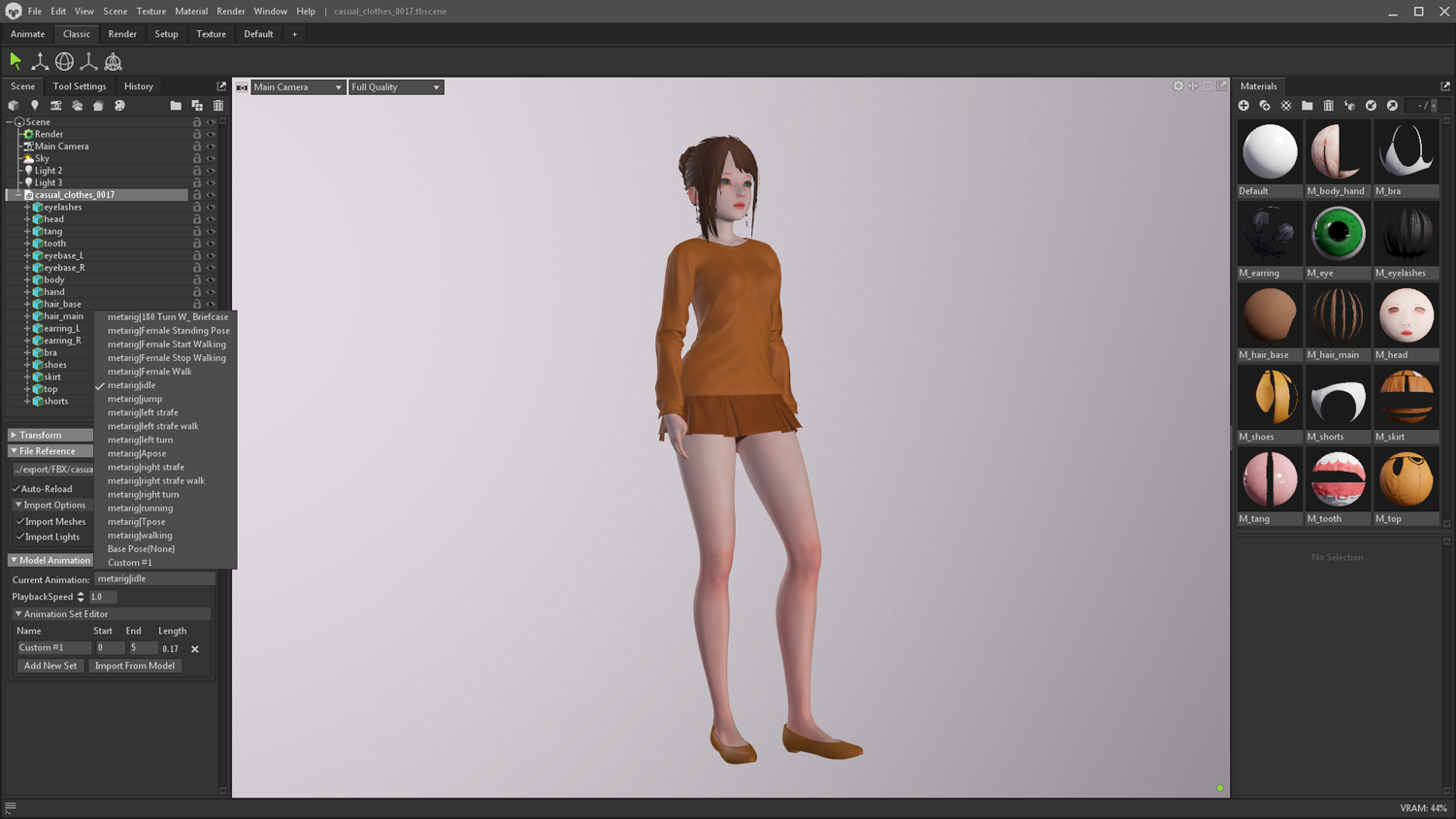The width and height of the screenshot is (1456, 819).
Task: Open material folder icon in Materials
Action: click(x=1307, y=106)
